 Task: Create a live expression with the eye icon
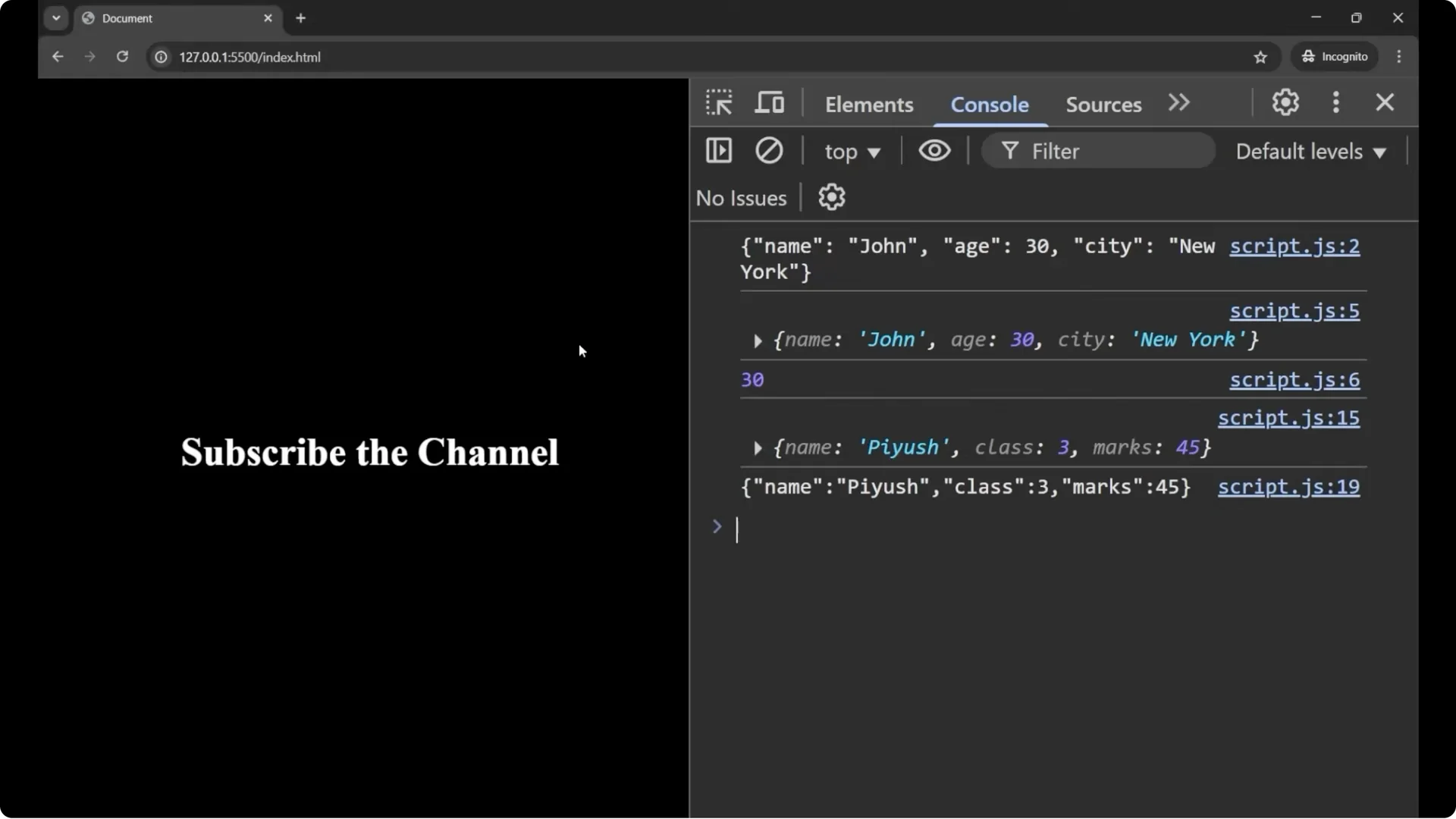pos(934,150)
